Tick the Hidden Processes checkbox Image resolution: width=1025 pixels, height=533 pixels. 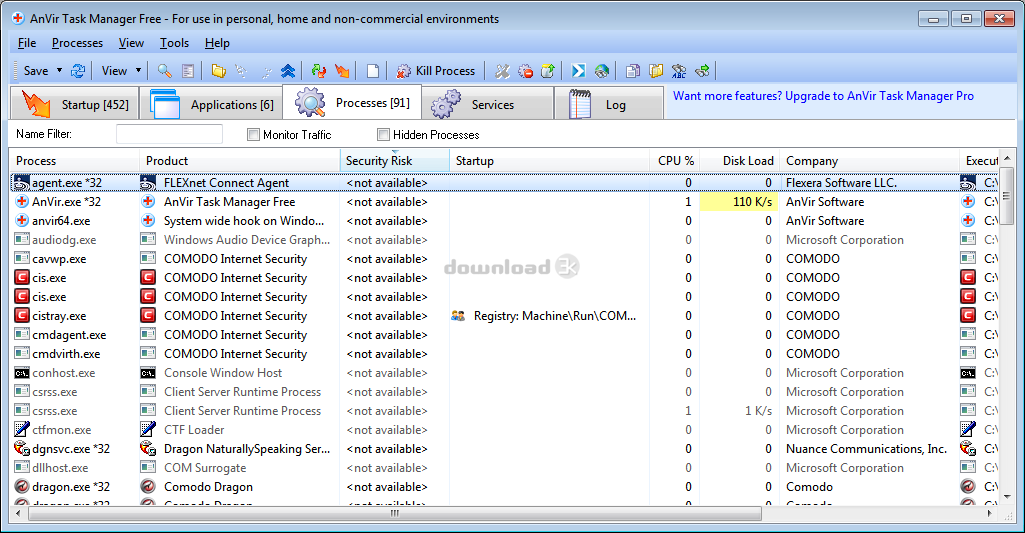(x=383, y=135)
